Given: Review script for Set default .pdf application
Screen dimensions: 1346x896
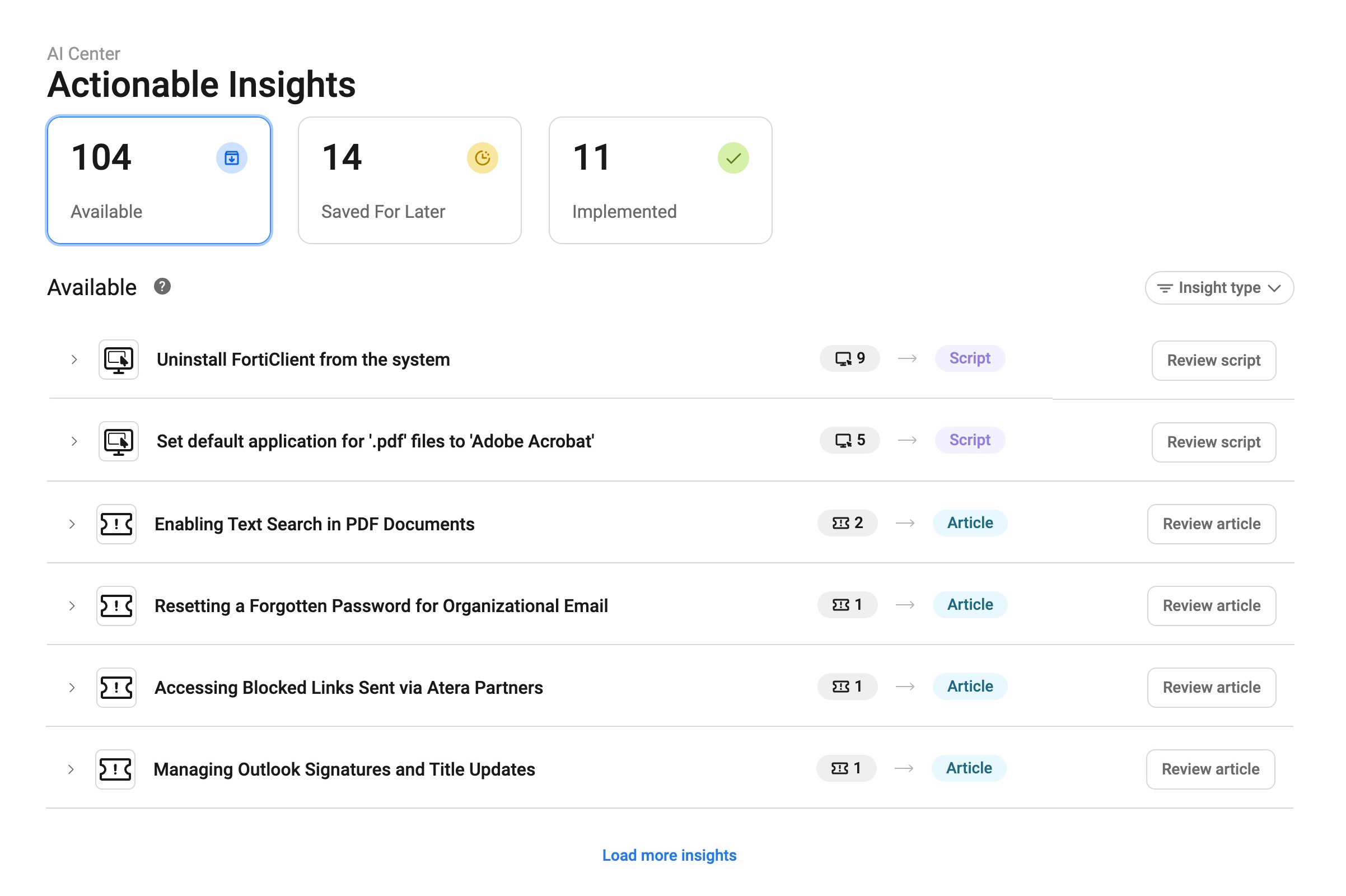Looking at the screenshot, I should pos(1213,442).
